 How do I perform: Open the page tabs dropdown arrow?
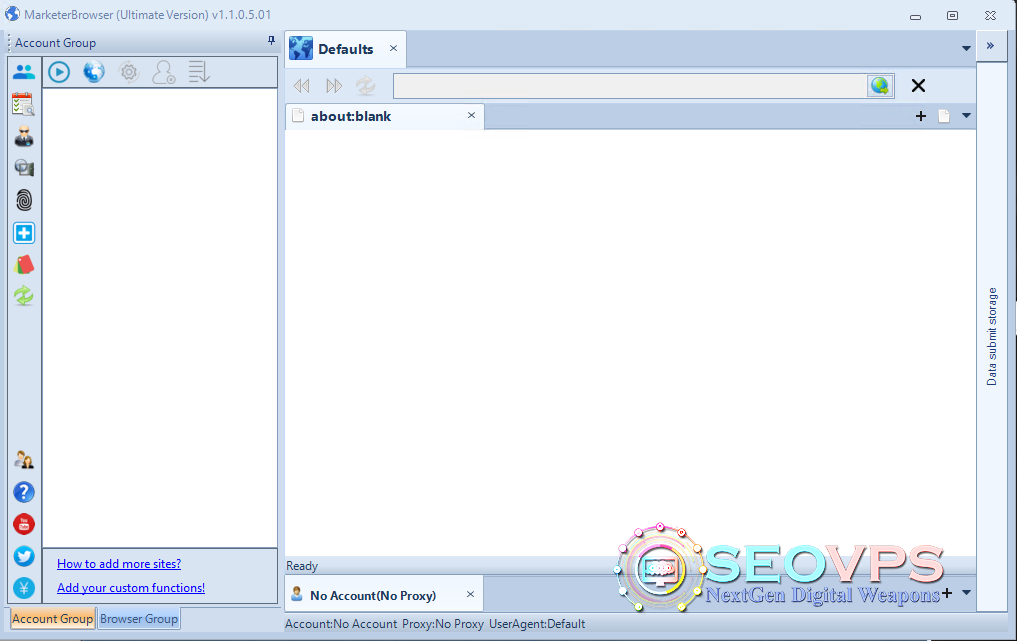click(966, 116)
